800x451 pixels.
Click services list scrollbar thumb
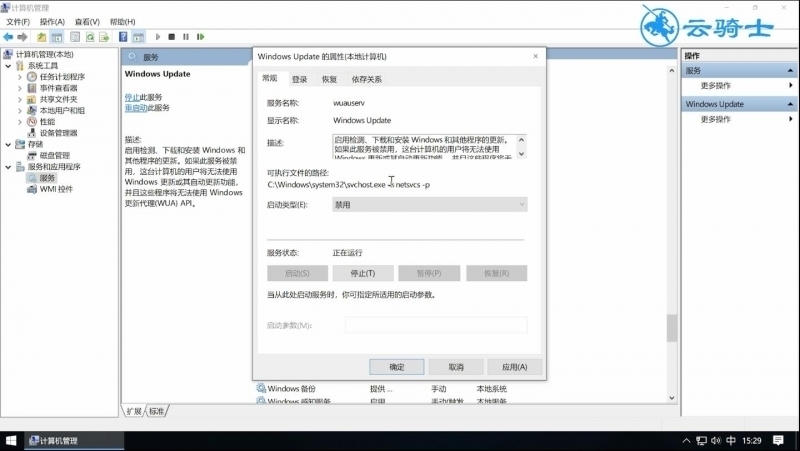coord(671,328)
